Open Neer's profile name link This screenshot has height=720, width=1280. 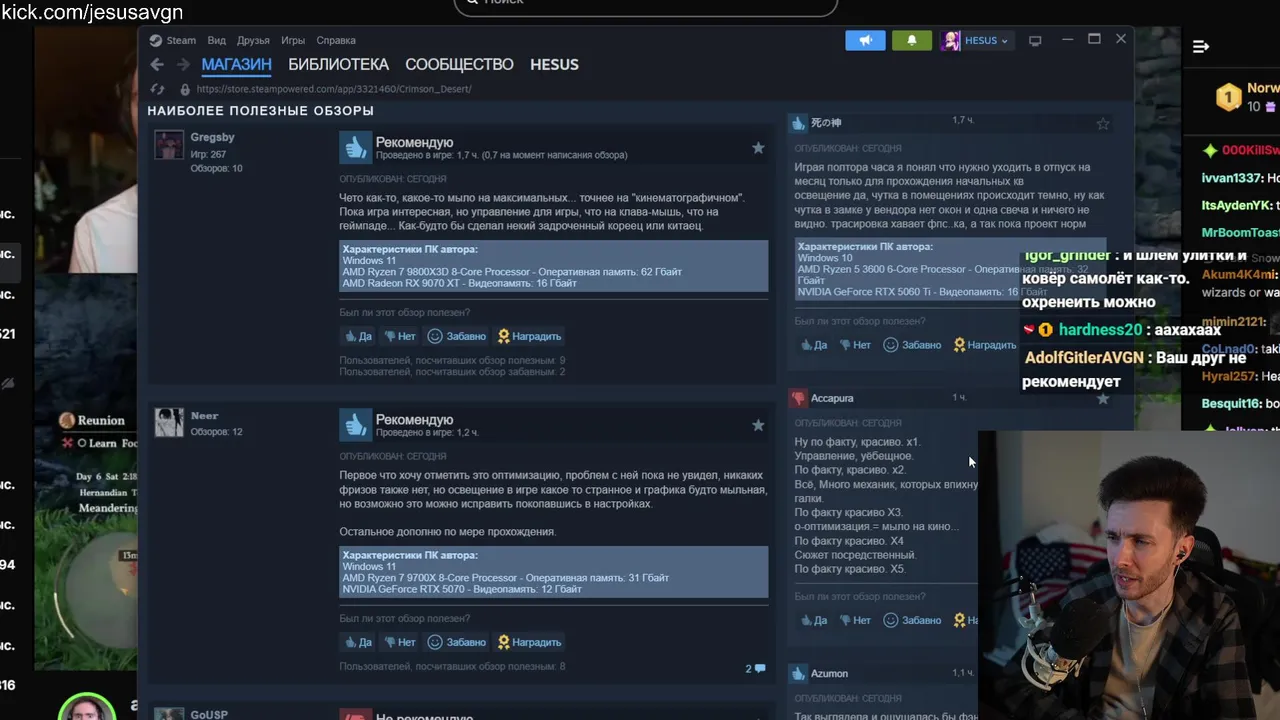[204, 415]
